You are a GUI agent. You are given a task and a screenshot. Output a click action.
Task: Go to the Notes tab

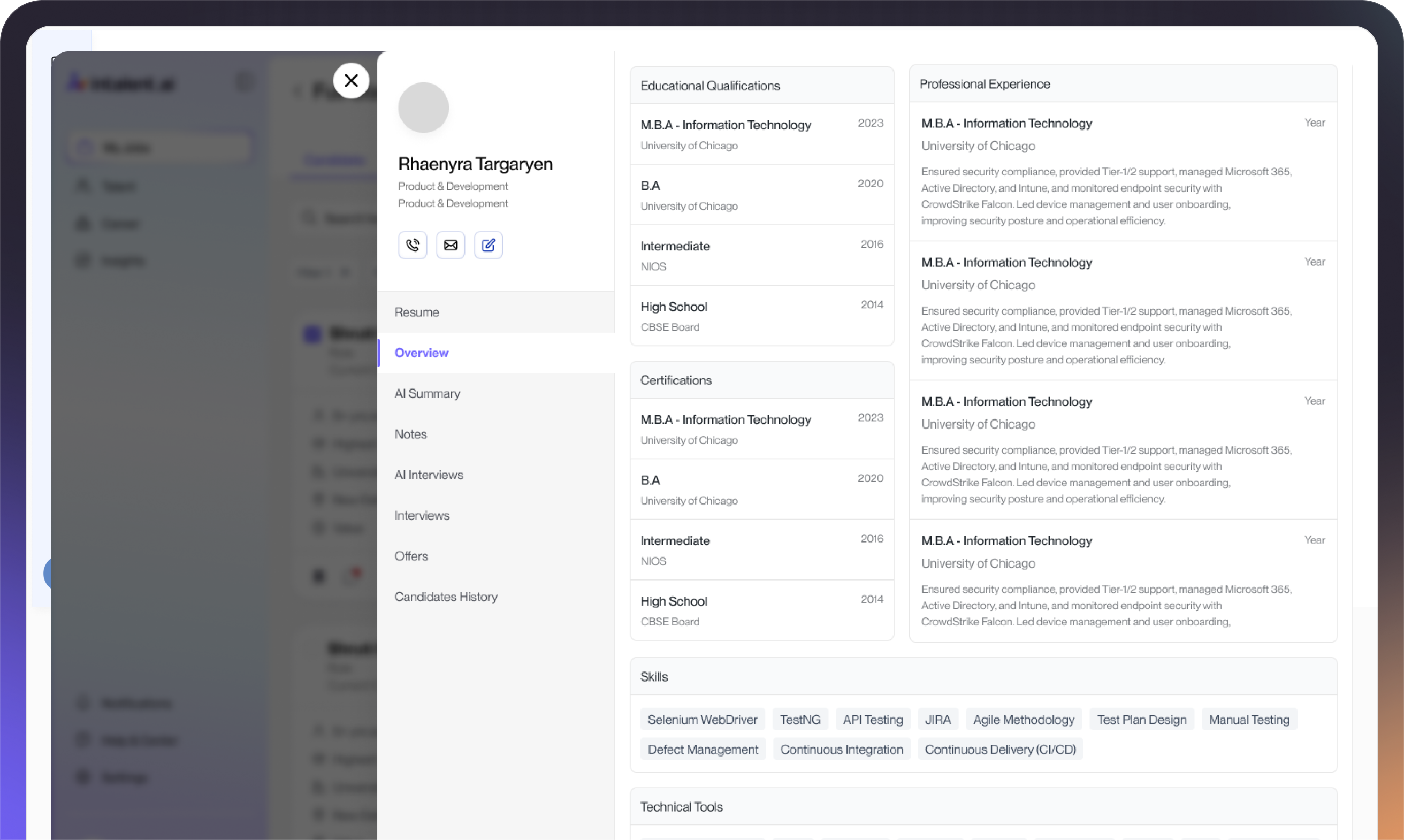pyautogui.click(x=411, y=434)
